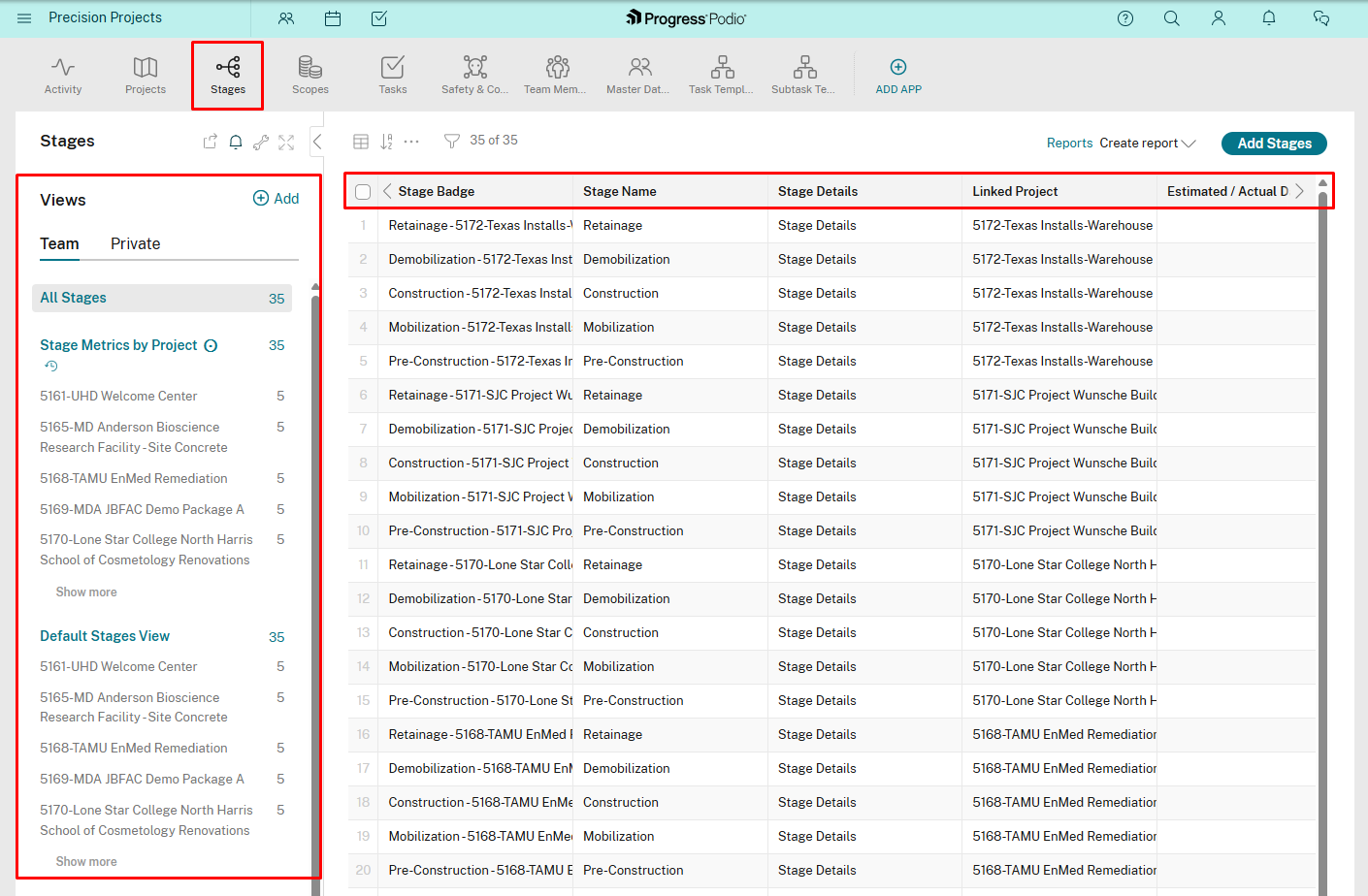1368x896 pixels.
Task: Enable notifications with the bell icon
Action: click(x=235, y=141)
